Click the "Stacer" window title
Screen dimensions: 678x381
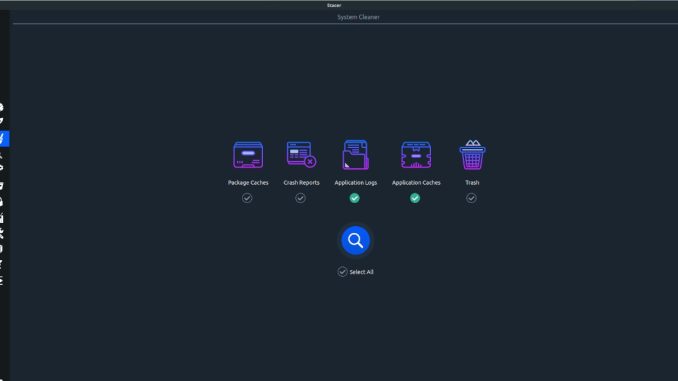point(334,5)
